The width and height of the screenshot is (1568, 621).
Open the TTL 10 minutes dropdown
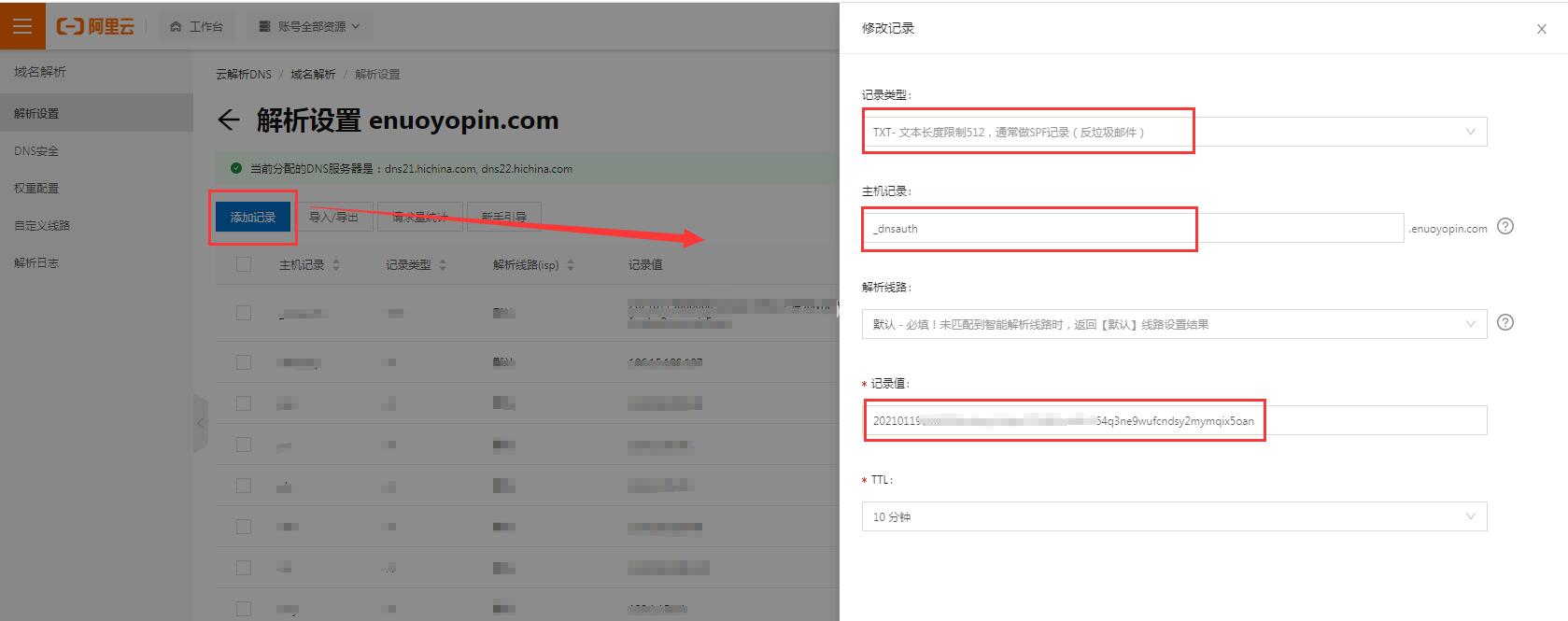[1174, 516]
